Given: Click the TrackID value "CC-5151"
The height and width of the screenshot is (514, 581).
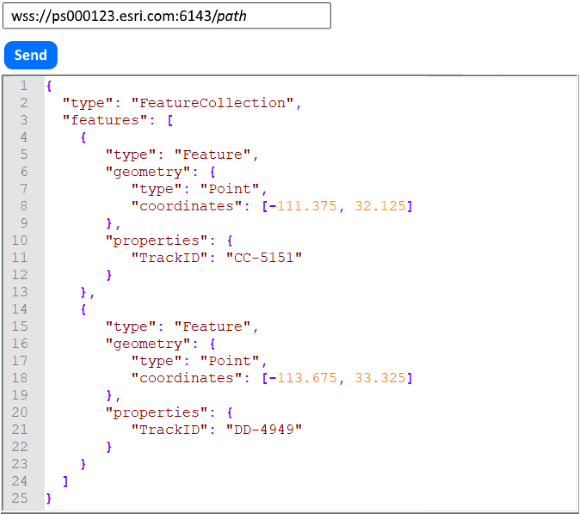Looking at the screenshot, I should [264, 258].
